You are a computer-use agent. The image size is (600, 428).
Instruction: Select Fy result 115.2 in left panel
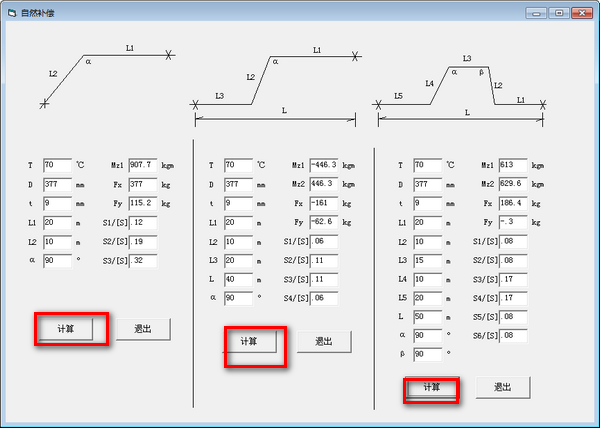pos(143,203)
